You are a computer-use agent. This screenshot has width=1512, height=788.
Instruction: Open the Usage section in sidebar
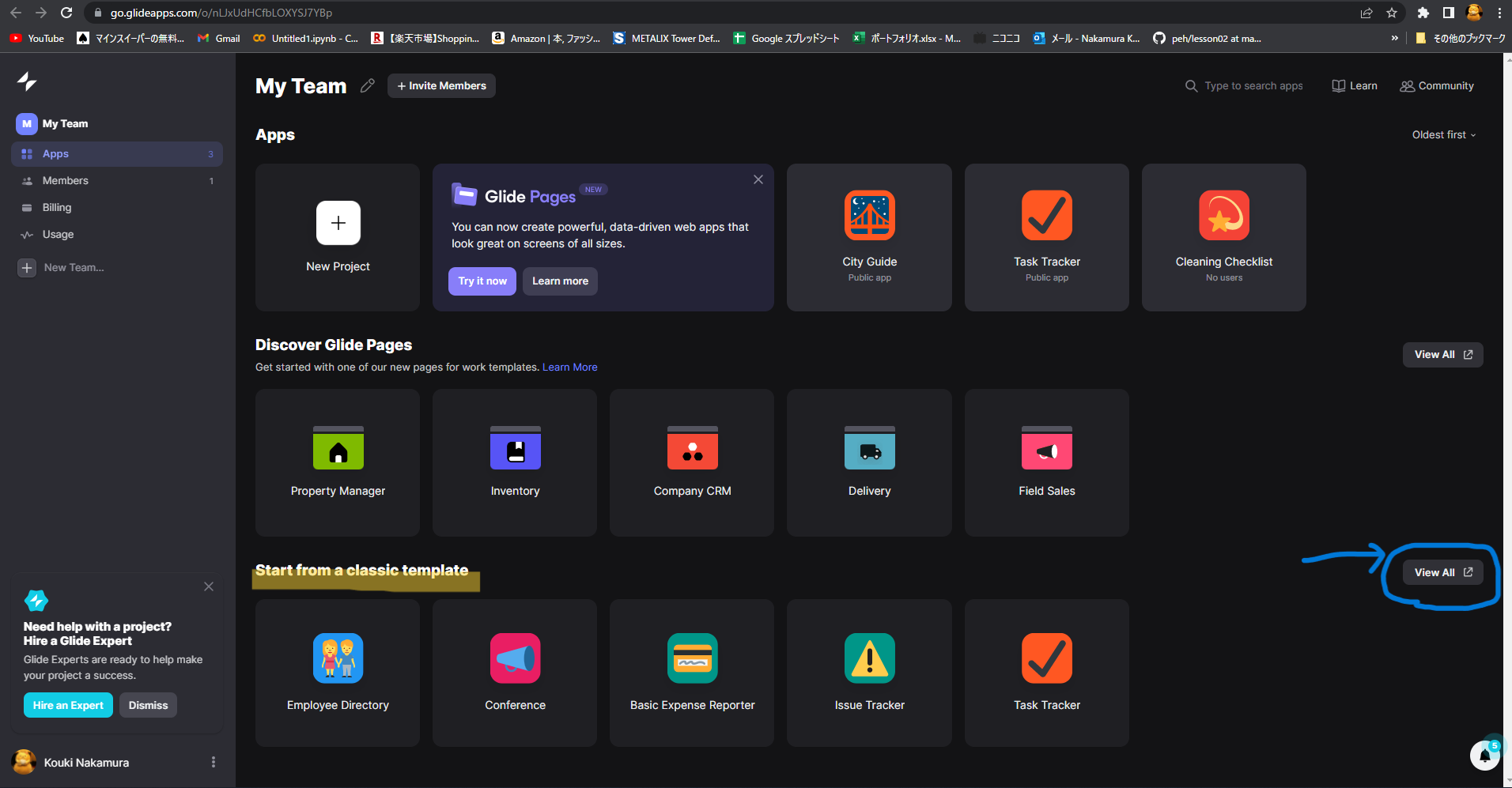(117, 235)
